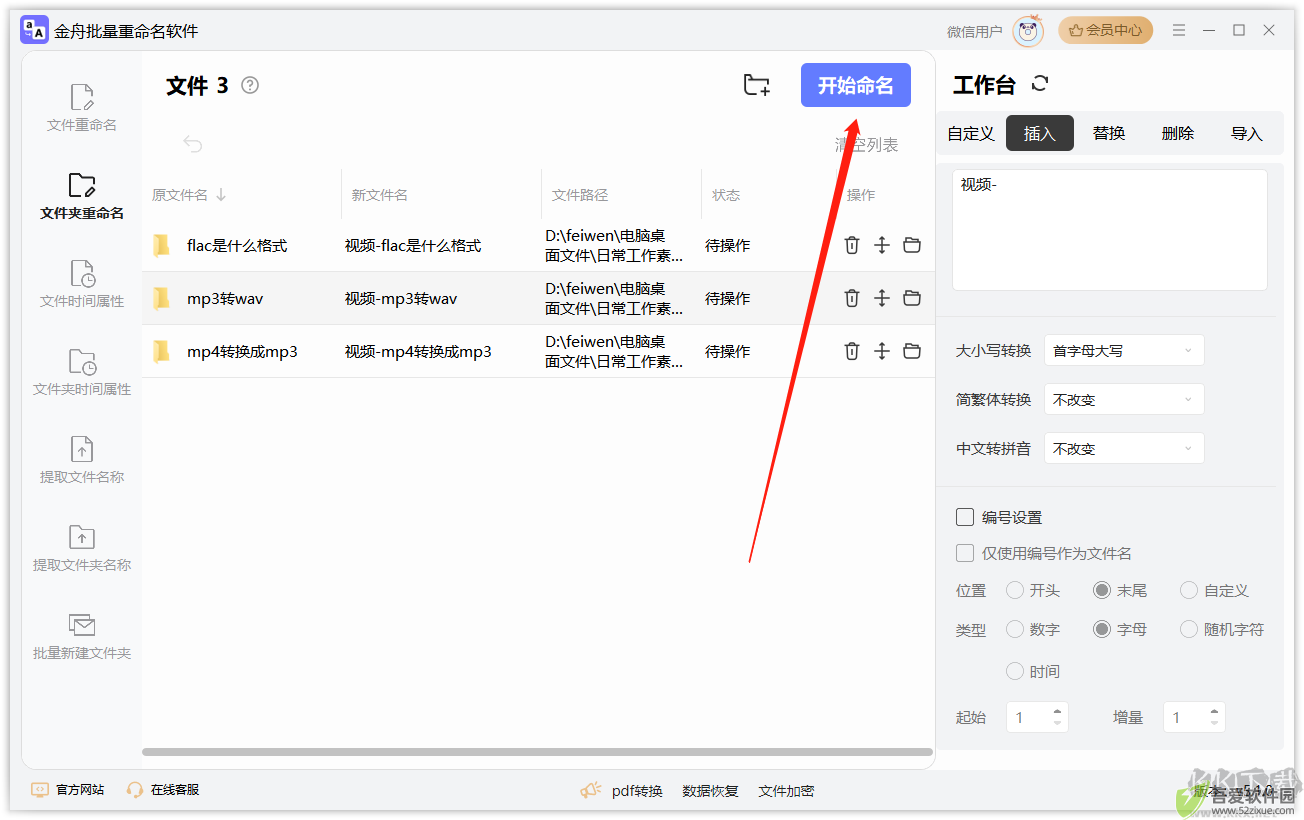Image resolution: width=1304 pixels, height=820 pixels.
Task: Select the 末尾 position radio button
Action: click(x=1102, y=590)
